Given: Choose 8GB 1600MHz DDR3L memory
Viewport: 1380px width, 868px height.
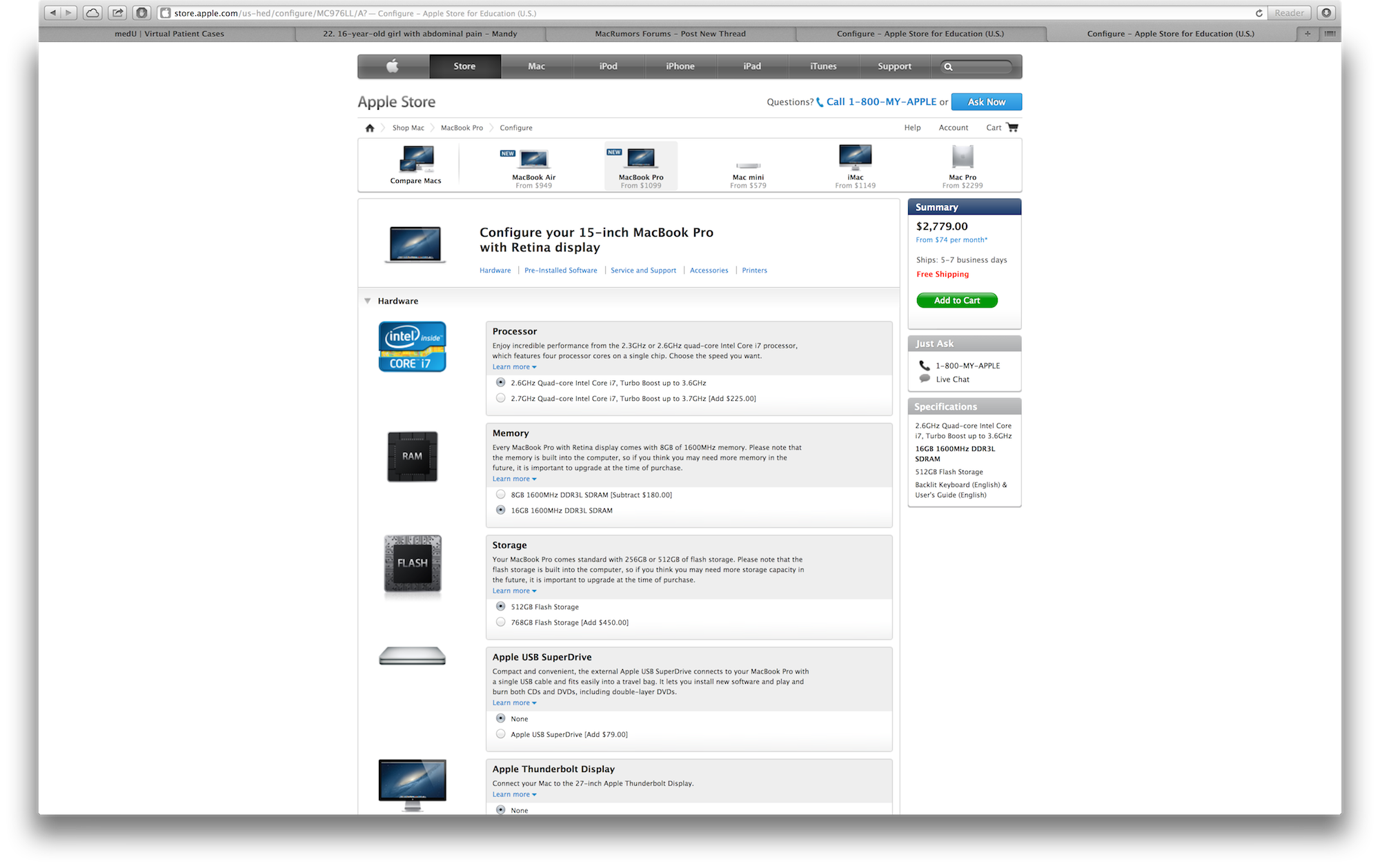Looking at the screenshot, I should point(501,494).
